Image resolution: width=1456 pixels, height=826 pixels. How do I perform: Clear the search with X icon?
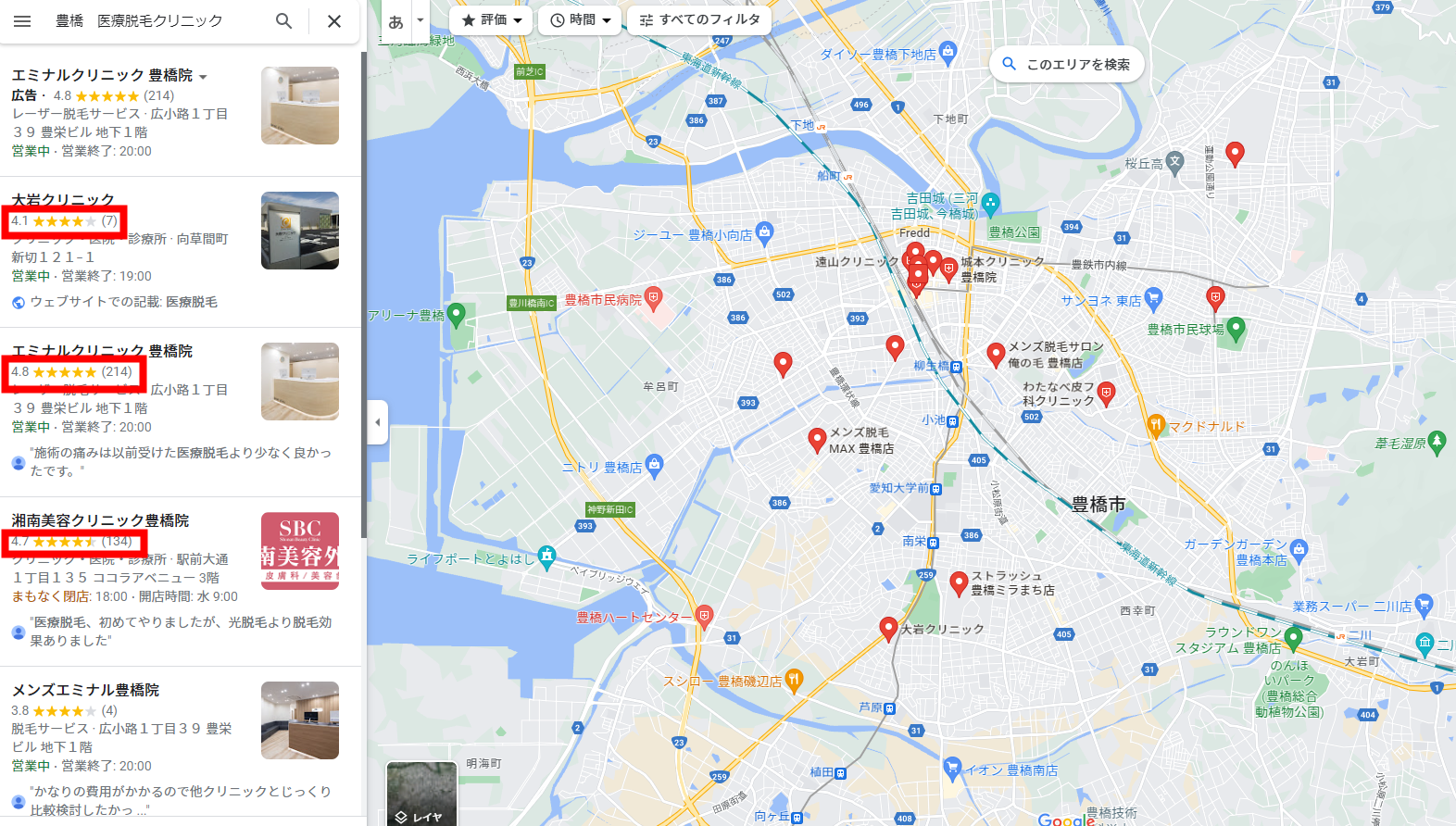(x=334, y=20)
